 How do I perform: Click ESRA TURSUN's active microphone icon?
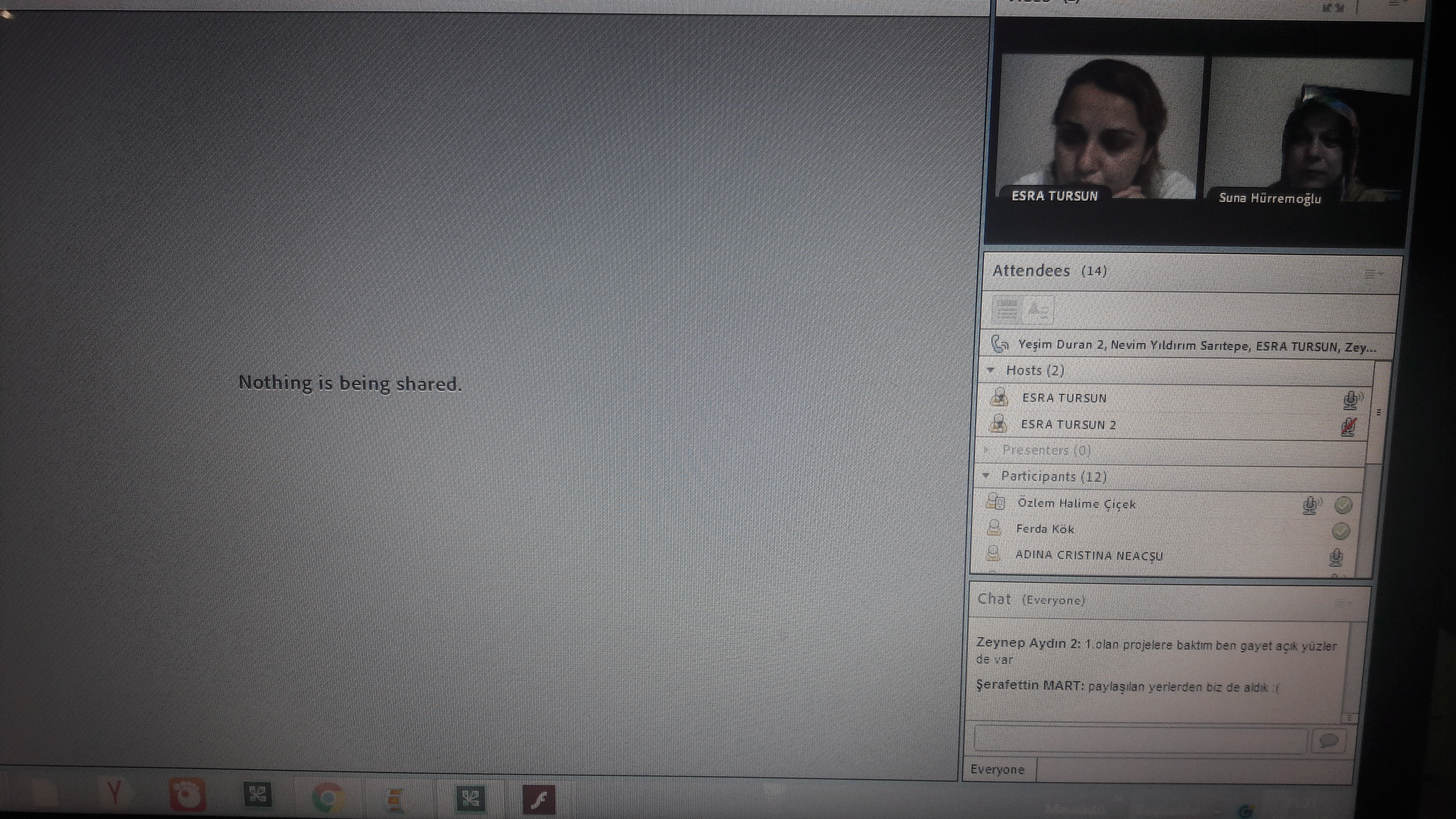pyautogui.click(x=1350, y=400)
